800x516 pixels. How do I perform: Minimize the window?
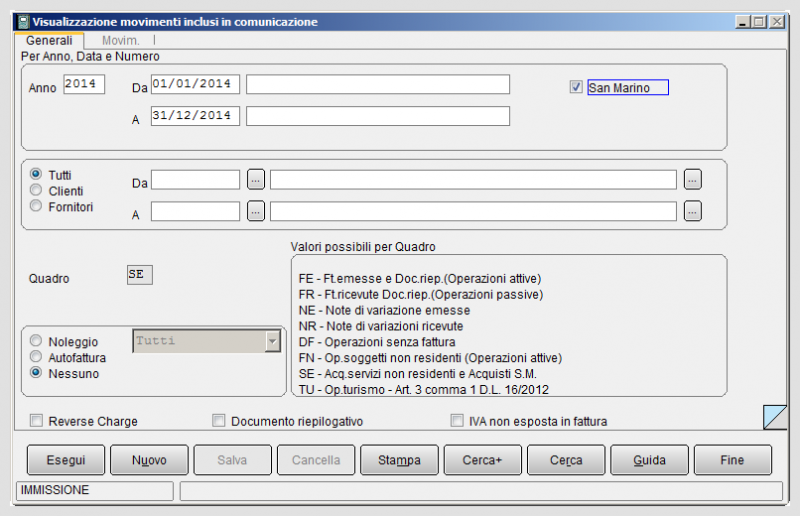(743, 22)
